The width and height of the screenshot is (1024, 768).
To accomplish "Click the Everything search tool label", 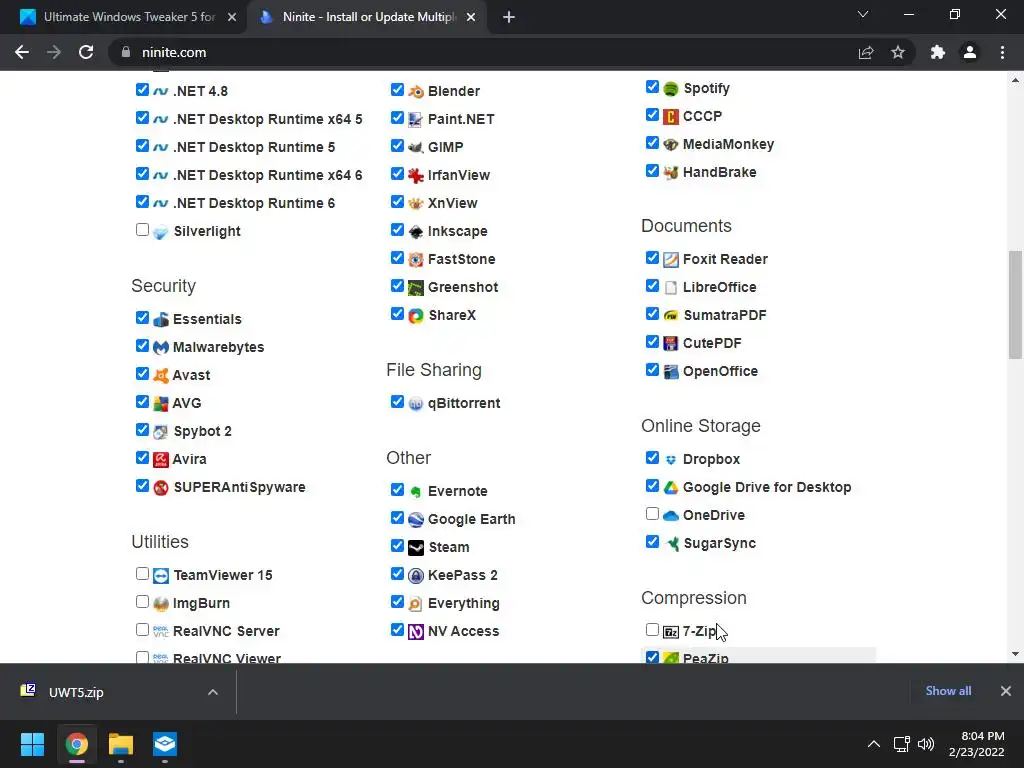I will pos(464,604).
